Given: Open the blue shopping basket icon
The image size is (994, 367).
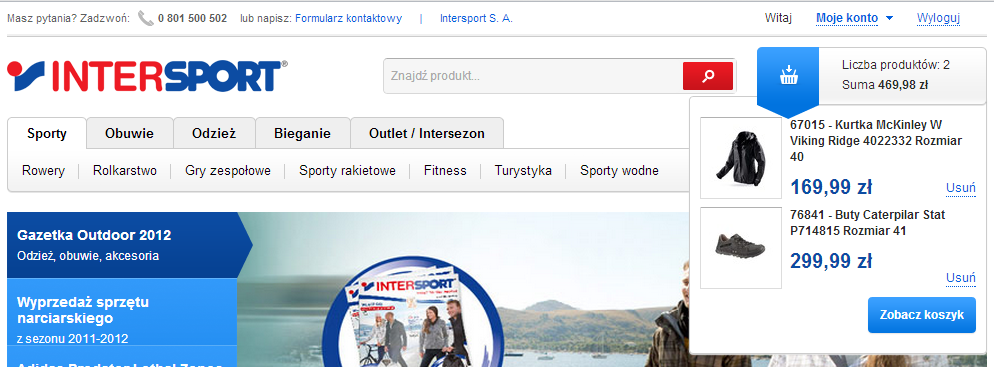Looking at the screenshot, I should pyautogui.click(x=788, y=76).
